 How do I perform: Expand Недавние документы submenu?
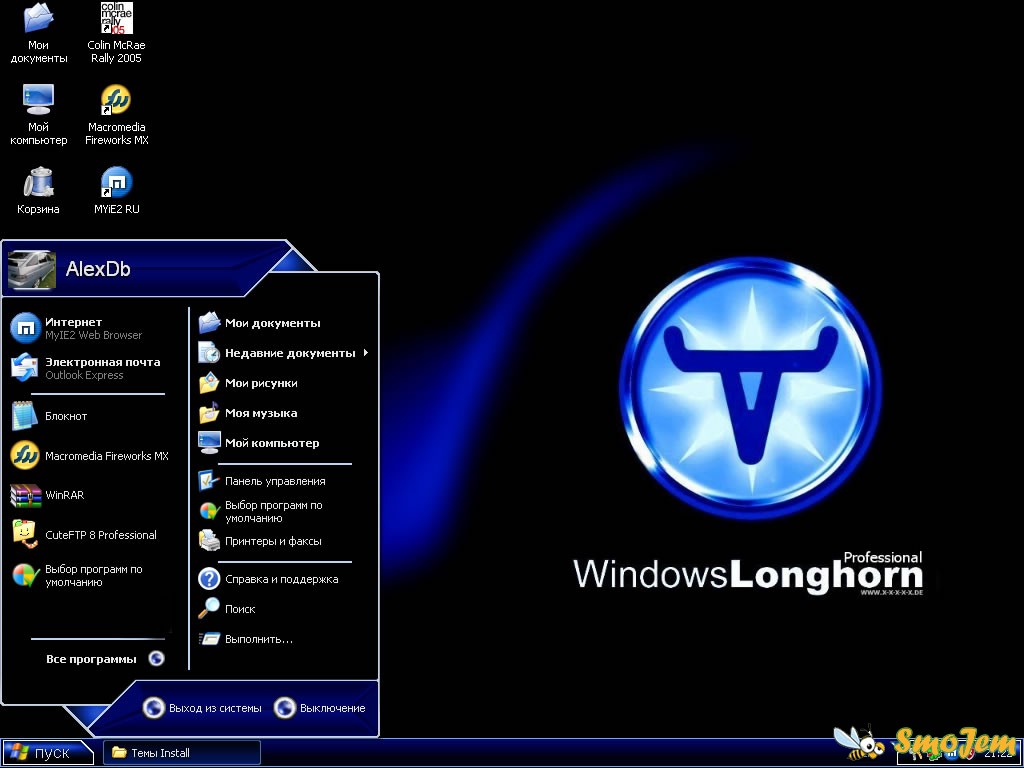(x=285, y=353)
